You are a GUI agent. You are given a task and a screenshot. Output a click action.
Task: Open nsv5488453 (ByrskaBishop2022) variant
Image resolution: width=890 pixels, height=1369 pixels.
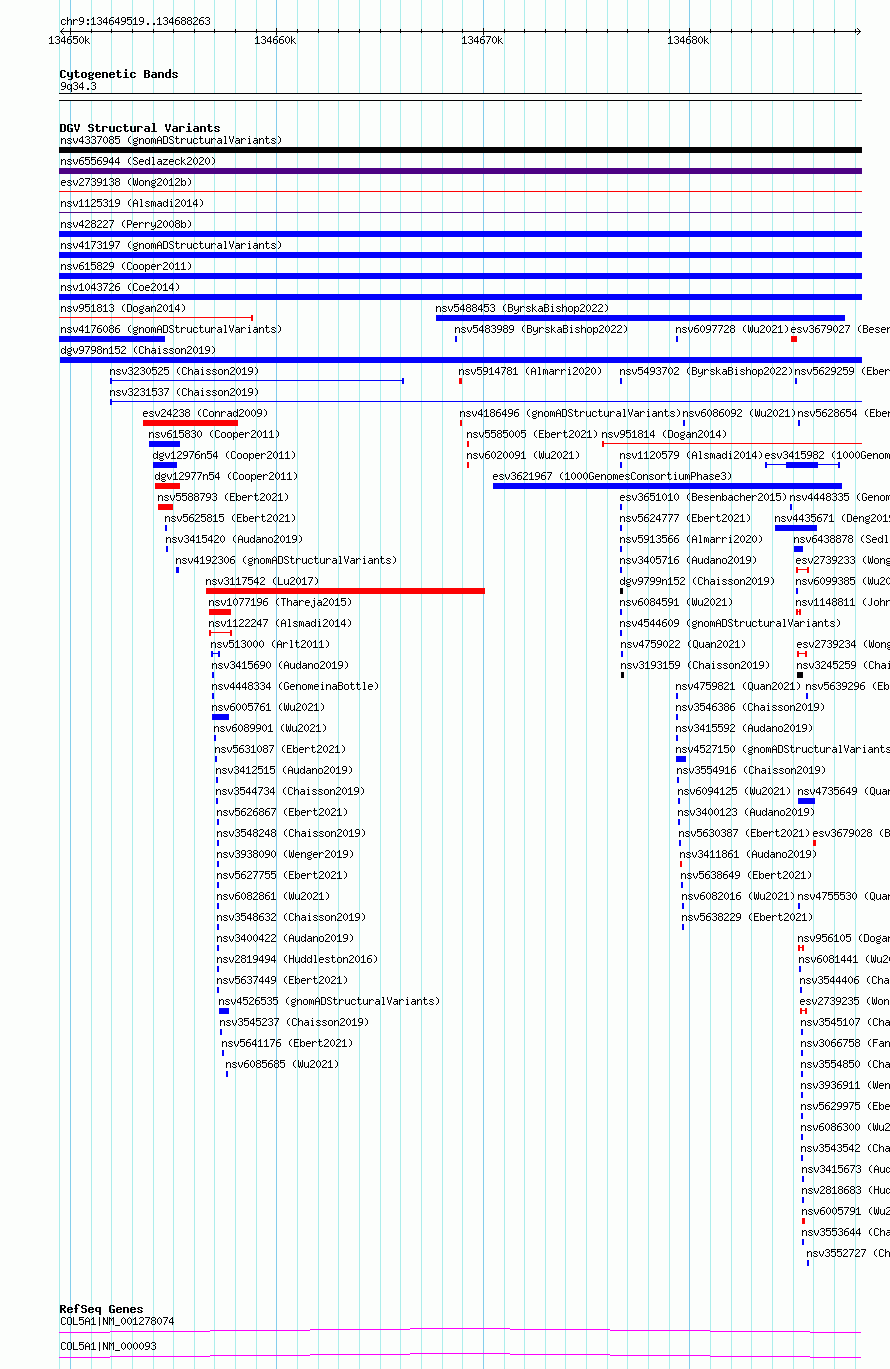pos(522,308)
